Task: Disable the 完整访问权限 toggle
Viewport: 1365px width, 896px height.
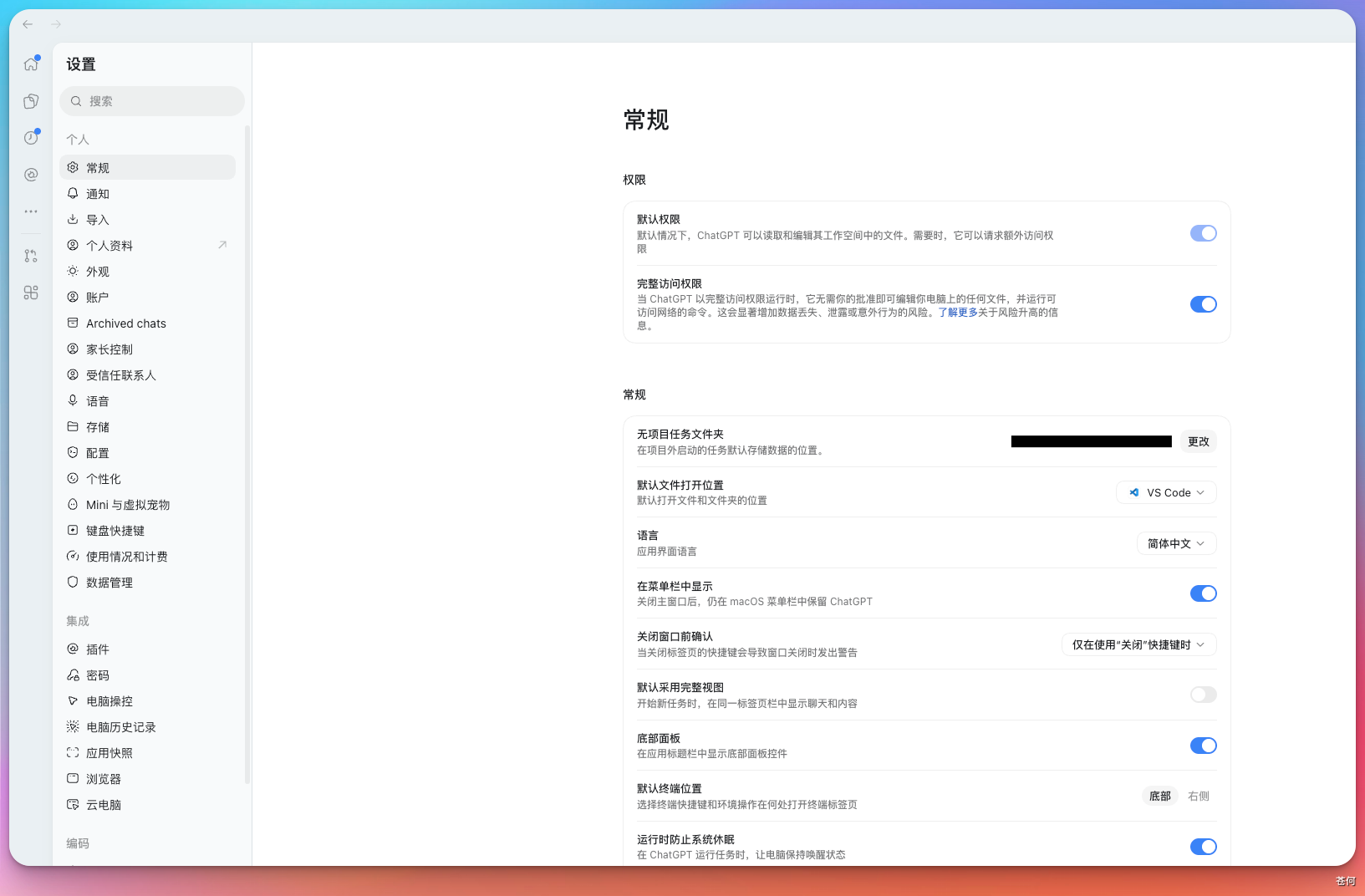Action: (x=1203, y=304)
